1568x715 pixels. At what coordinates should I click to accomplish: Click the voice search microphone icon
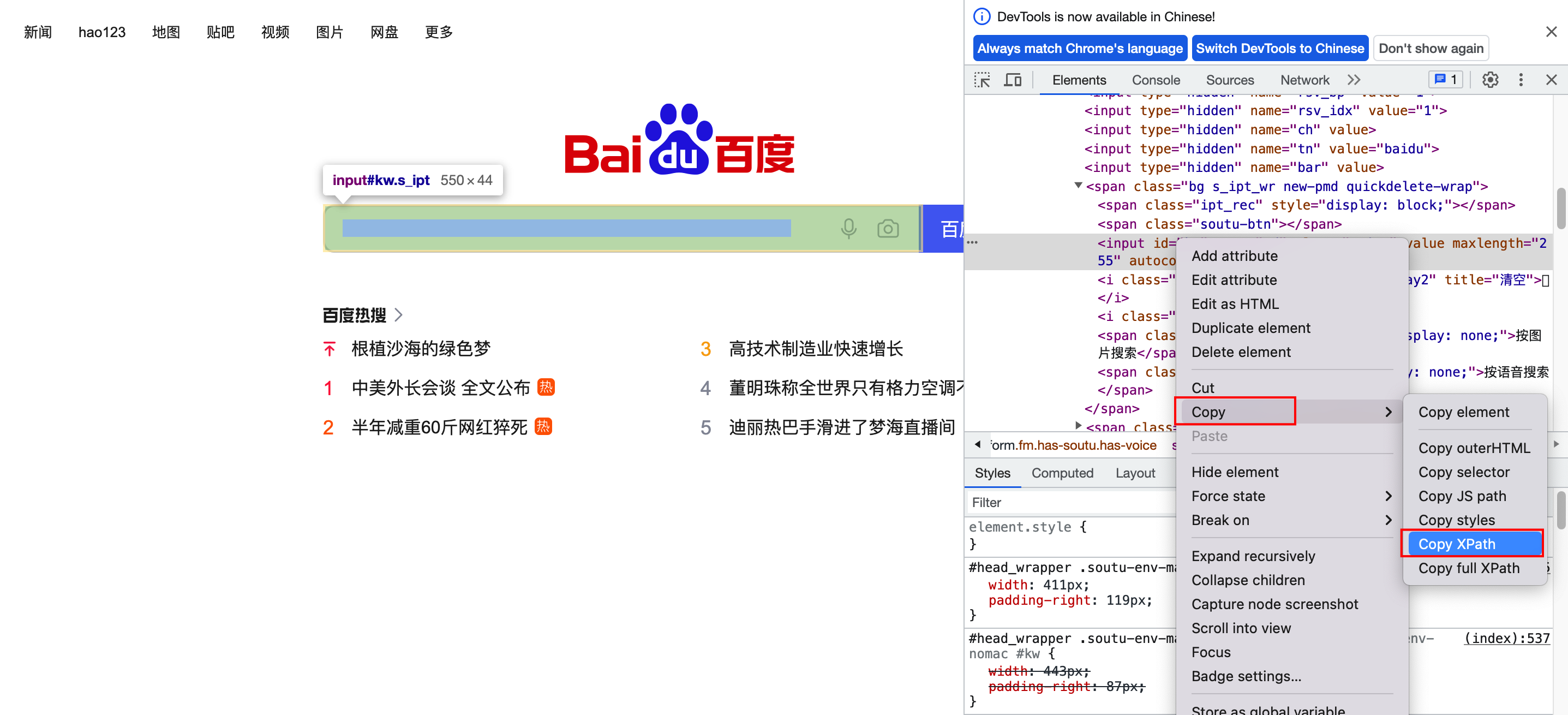(848, 228)
